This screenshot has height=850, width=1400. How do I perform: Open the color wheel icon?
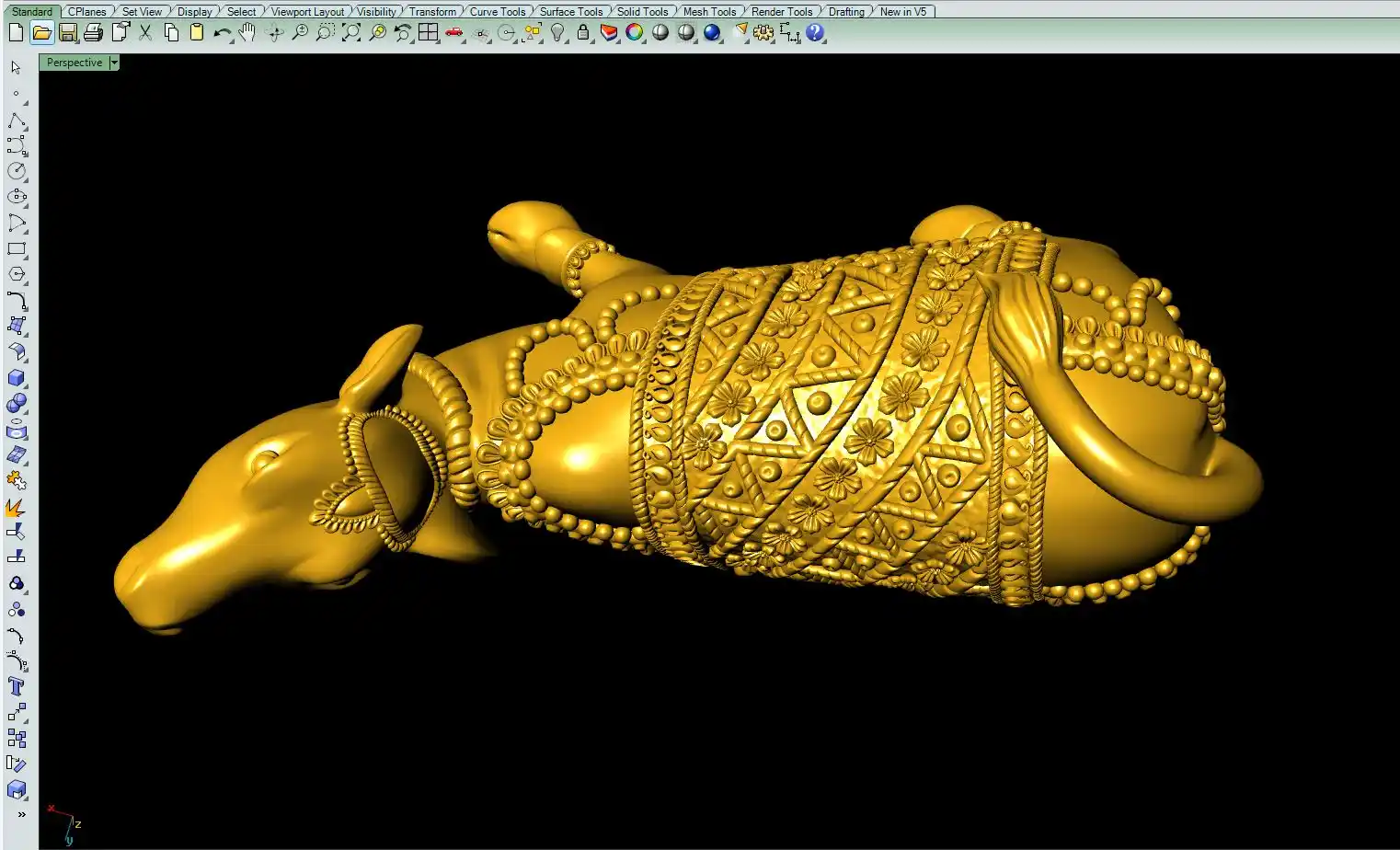click(635, 33)
